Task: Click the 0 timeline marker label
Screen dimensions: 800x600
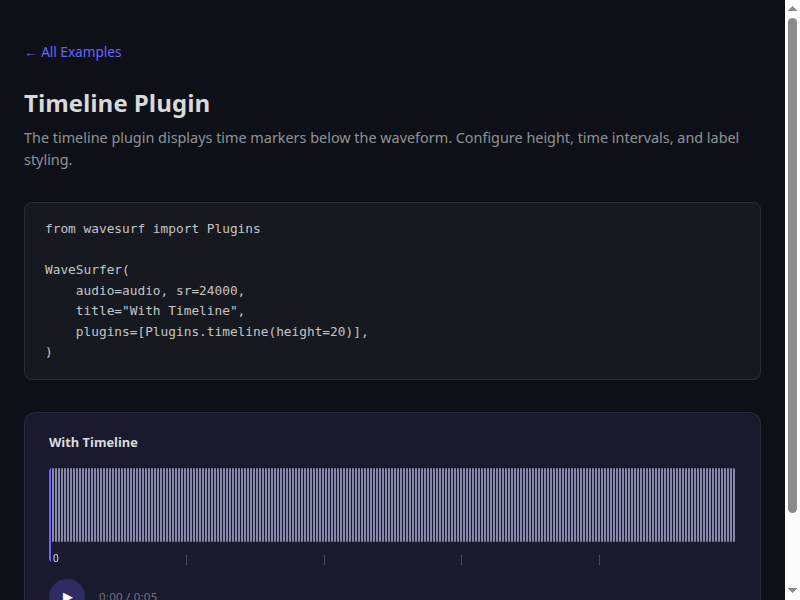Action: [56, 558]
